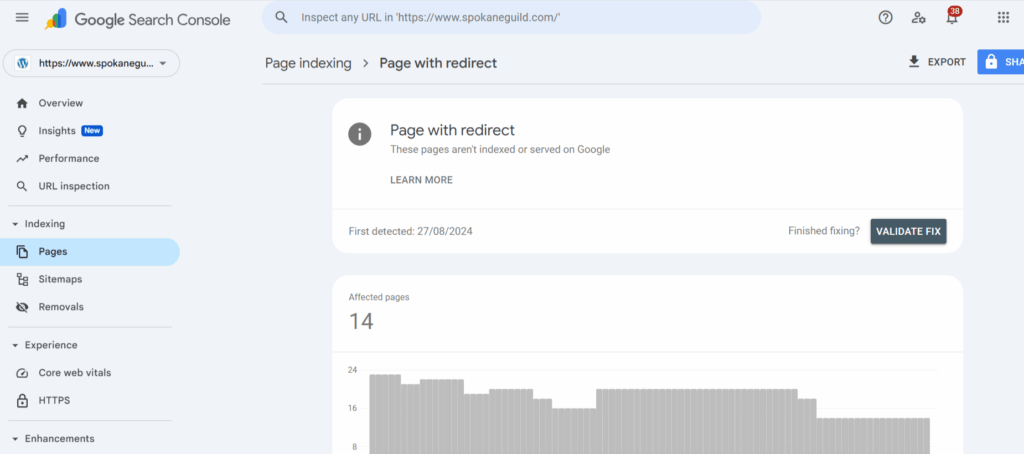Open the spokaneguild property selector dropdown

coord(91,63)
